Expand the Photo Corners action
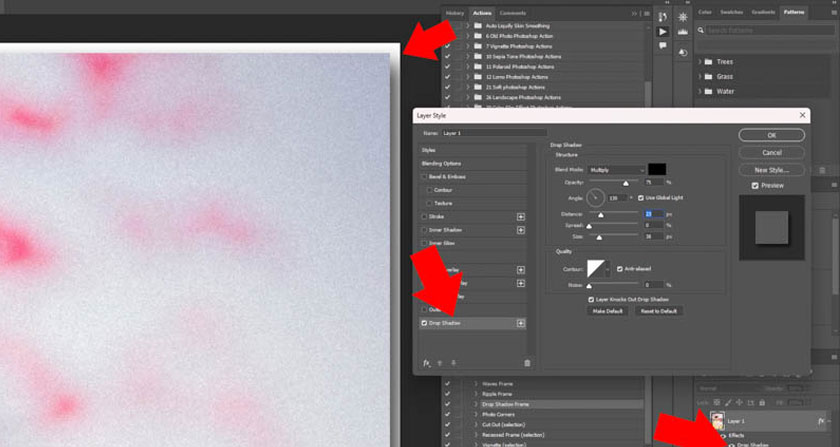 click(476, 414)
